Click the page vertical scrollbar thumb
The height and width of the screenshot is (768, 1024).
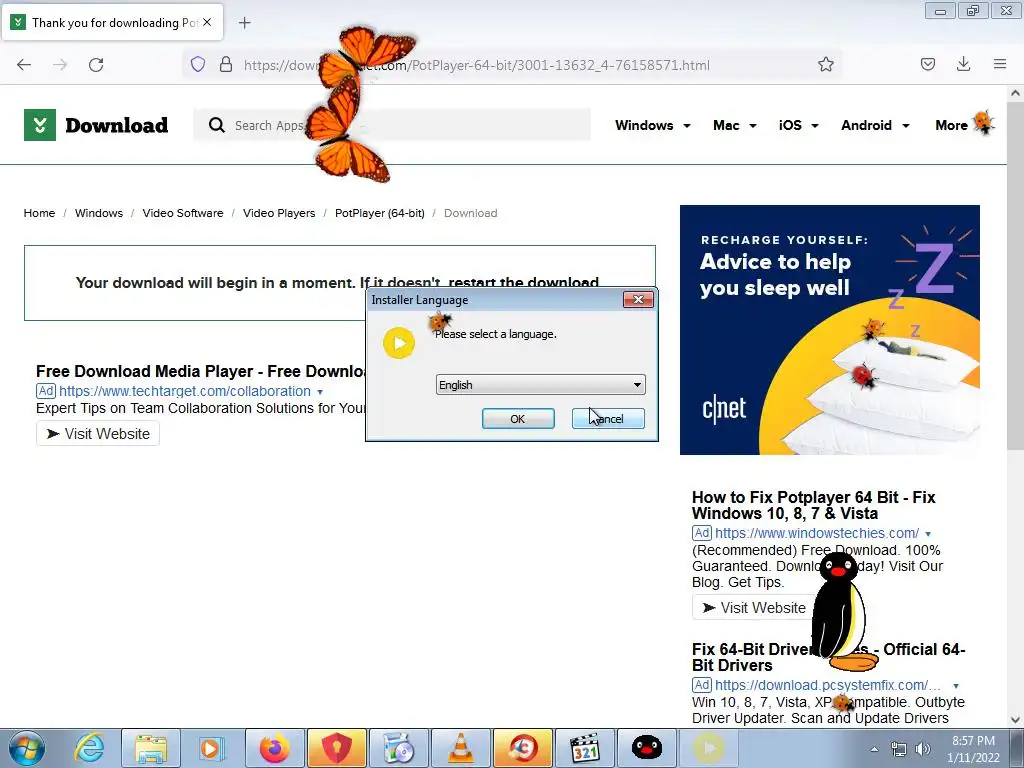click(x=1015, y=274)
